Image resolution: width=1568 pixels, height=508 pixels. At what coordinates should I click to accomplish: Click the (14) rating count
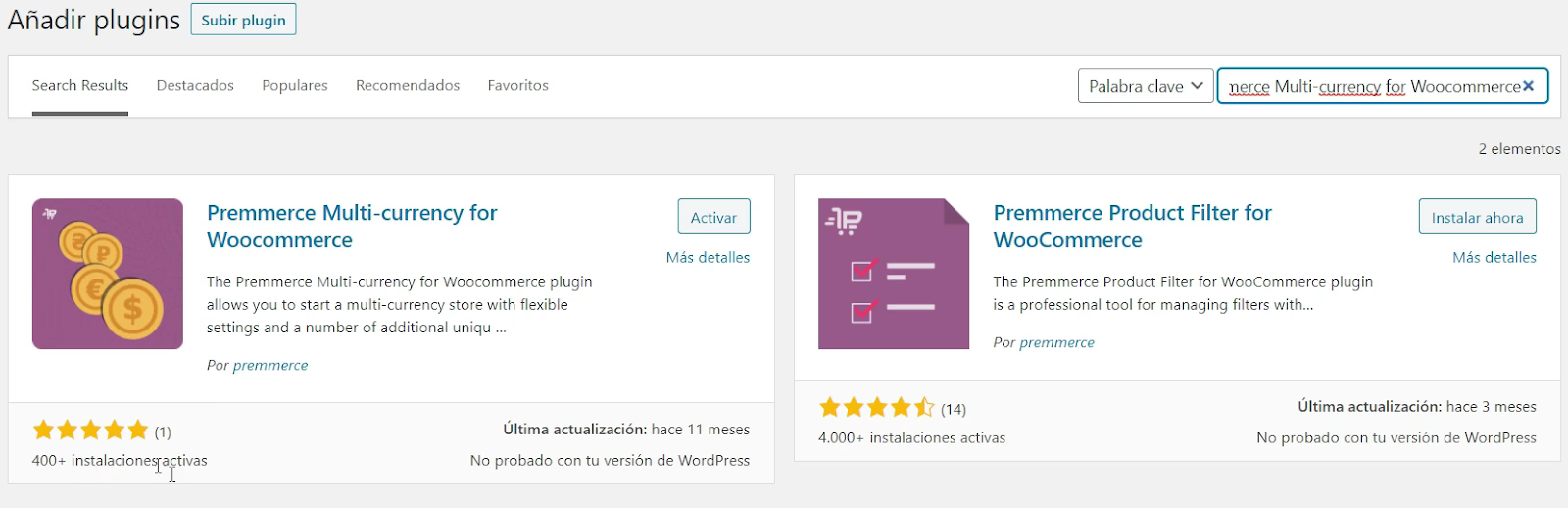click(x=954, y=409)
